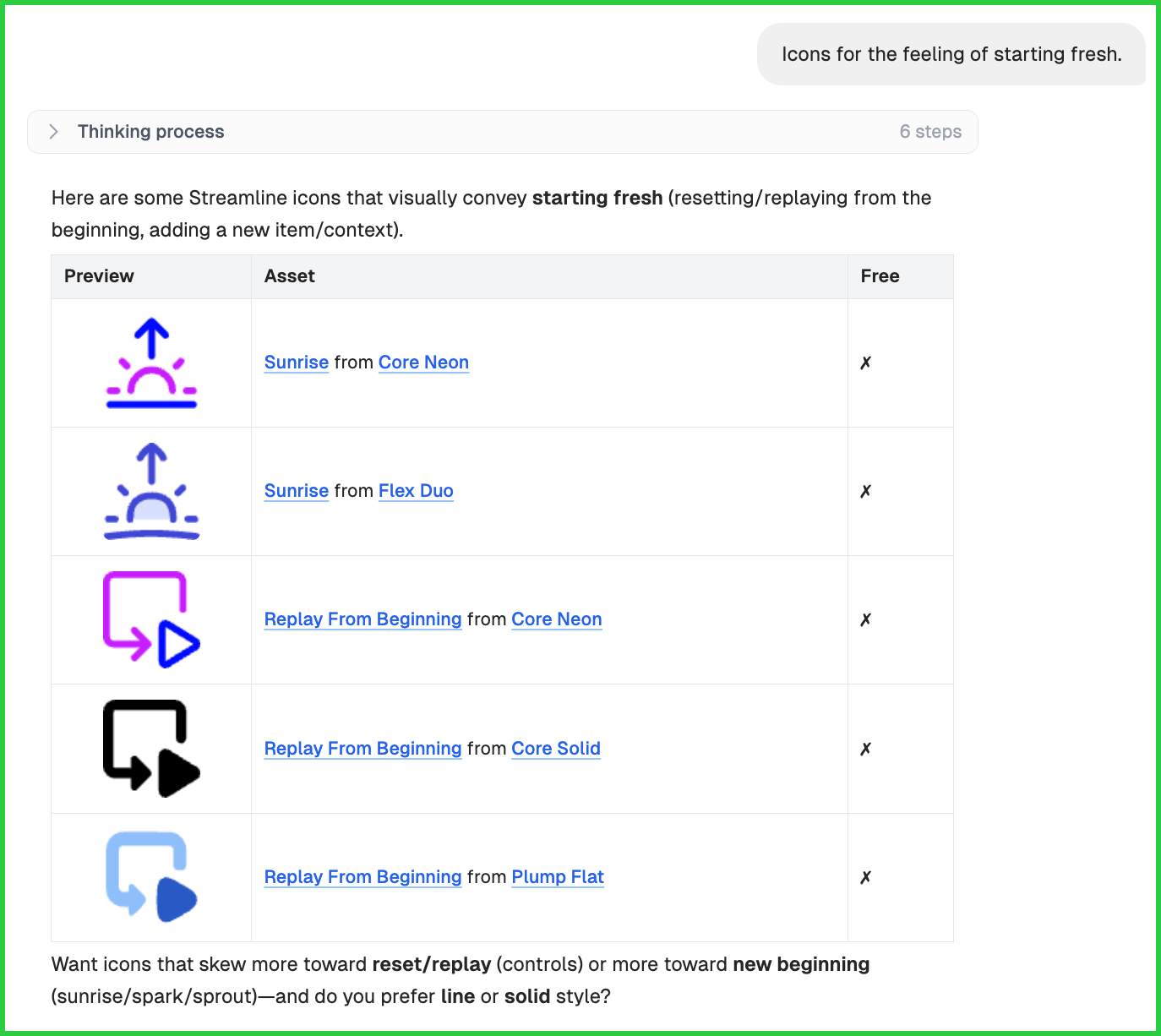
Task: Click the Core Neon Sunrise icon preview
Action: (x=151, y=363)
